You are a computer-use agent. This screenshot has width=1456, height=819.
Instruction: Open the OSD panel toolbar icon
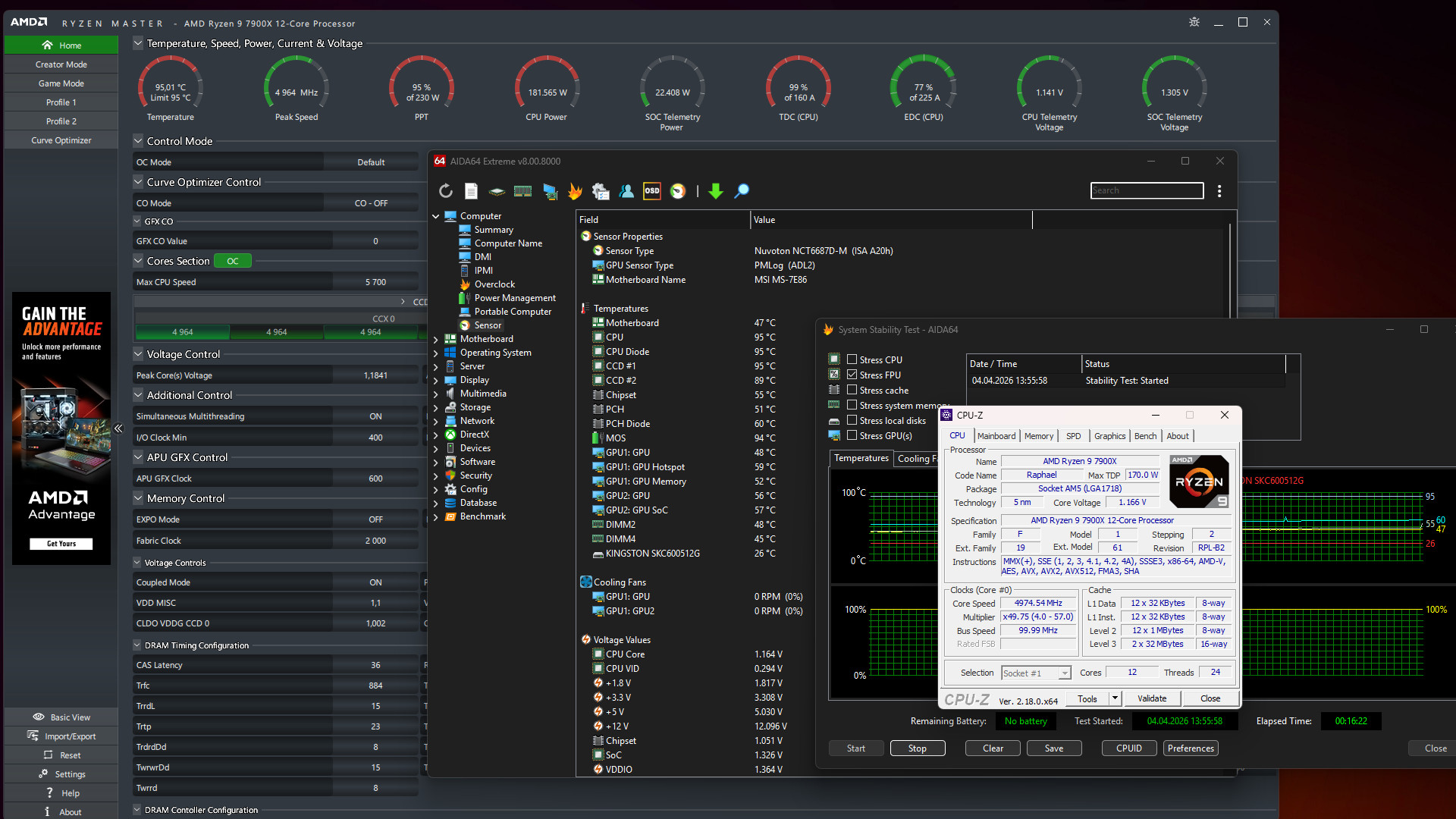[651, 191]
